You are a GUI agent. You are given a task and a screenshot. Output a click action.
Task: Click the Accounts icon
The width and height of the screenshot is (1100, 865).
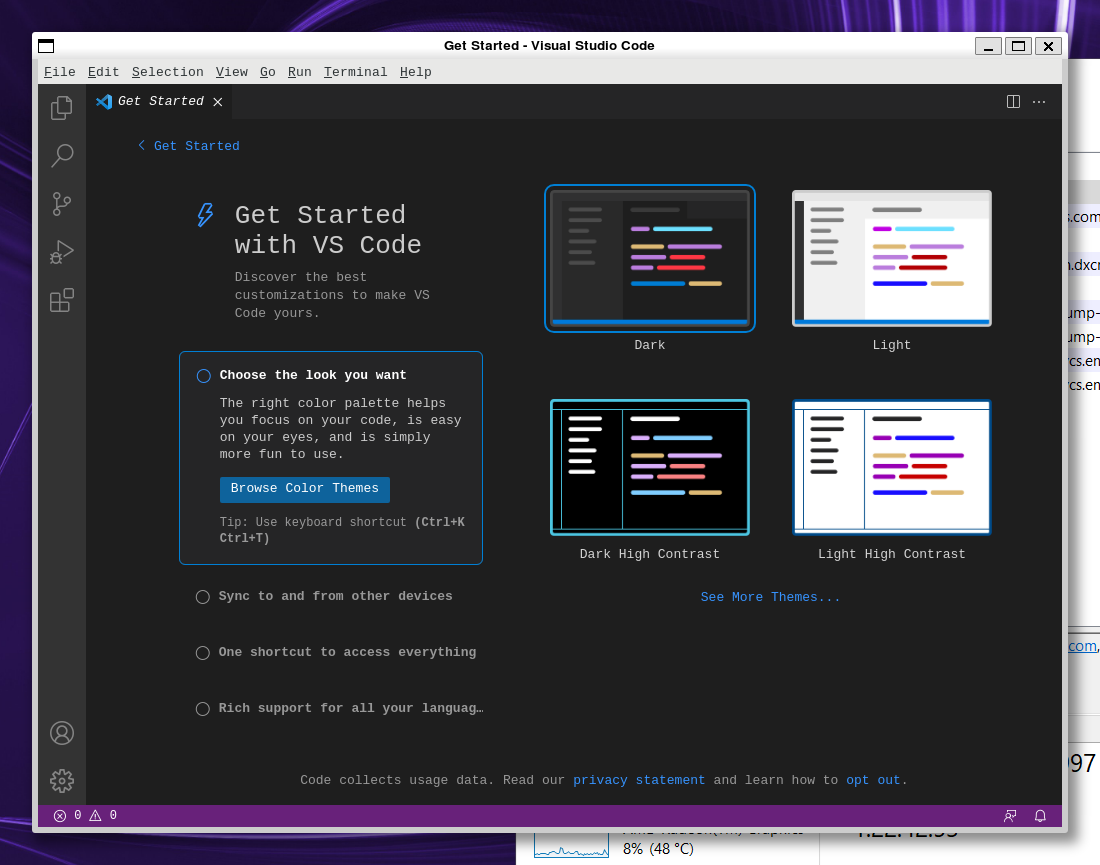point(62,733)
